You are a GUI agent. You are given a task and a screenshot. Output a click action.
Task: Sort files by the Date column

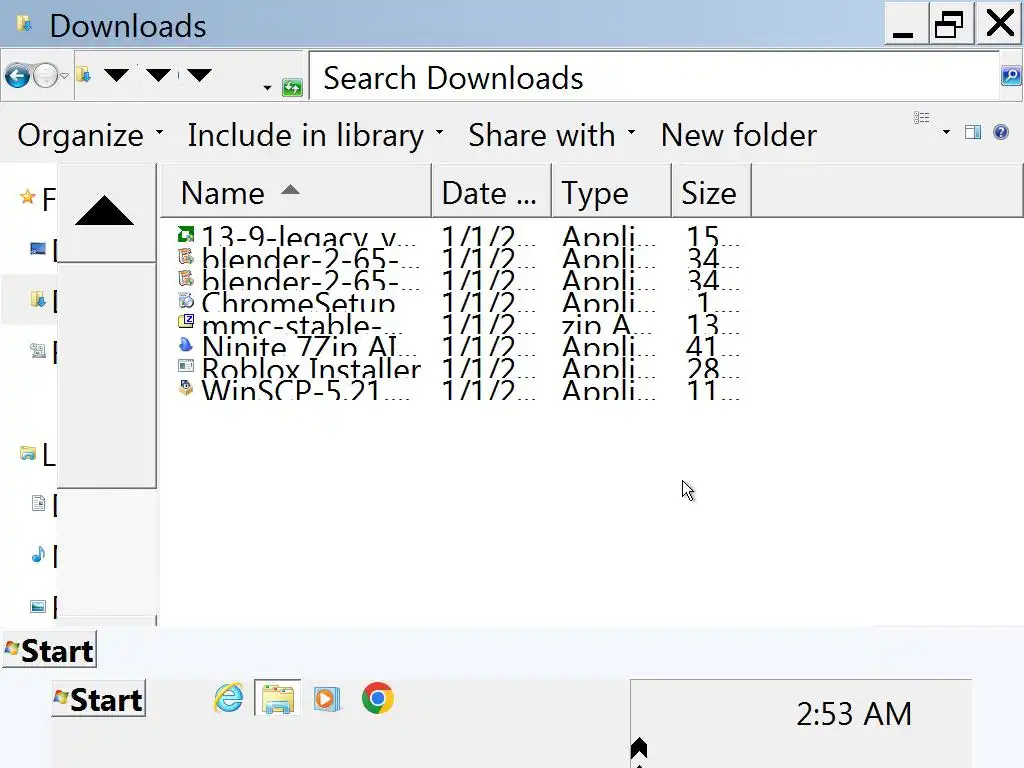click(491, 192)
